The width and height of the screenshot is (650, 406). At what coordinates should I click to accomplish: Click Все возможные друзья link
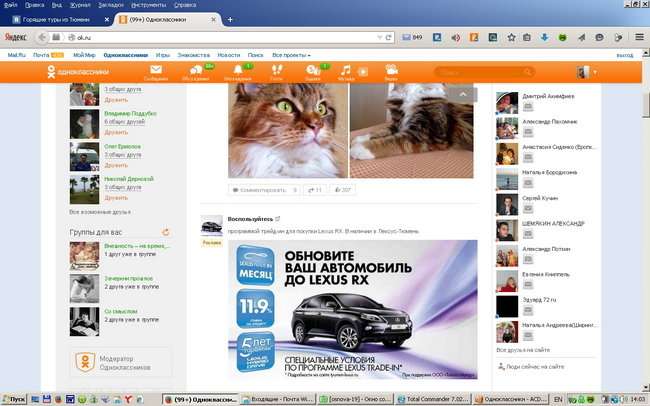coord(100,212)
